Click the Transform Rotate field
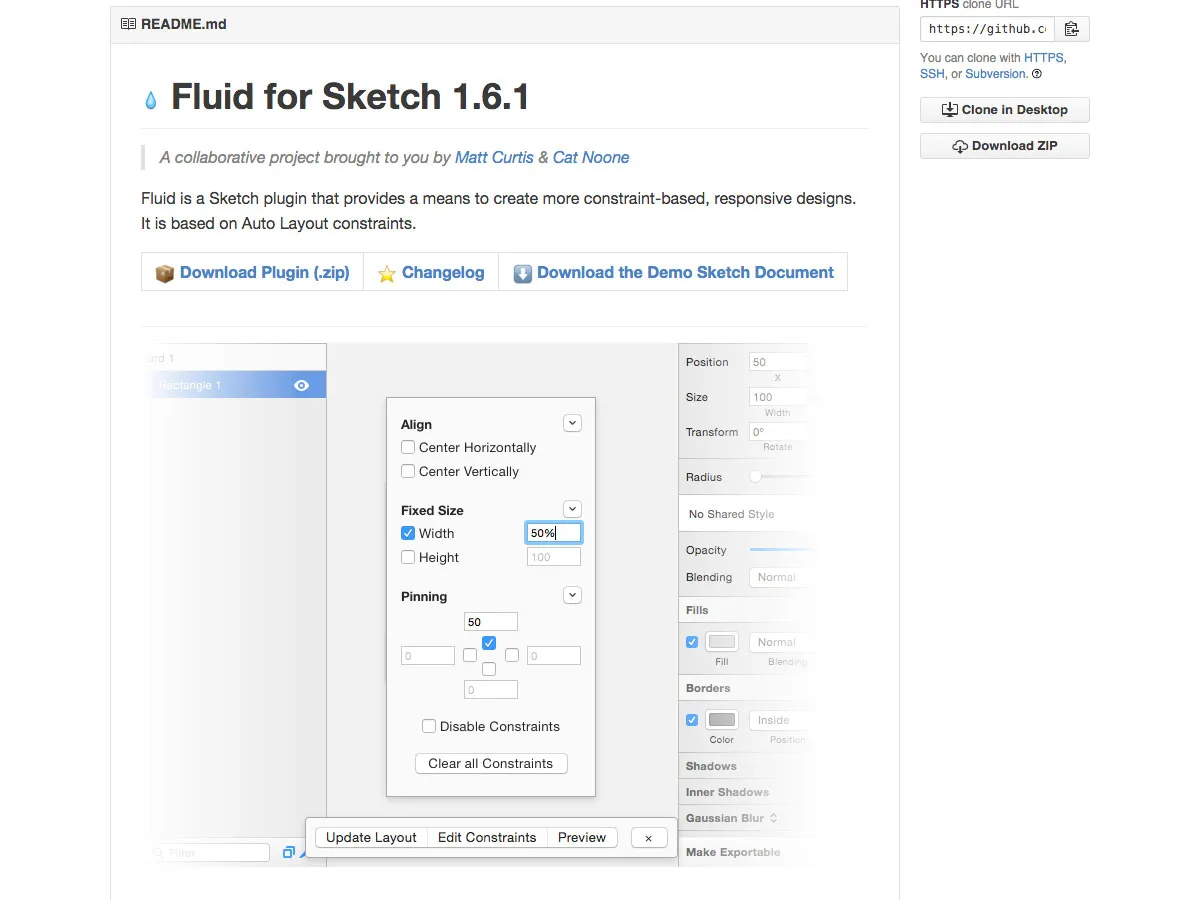The width and height of the screenshot is (1200, 900). coord(779,432)
